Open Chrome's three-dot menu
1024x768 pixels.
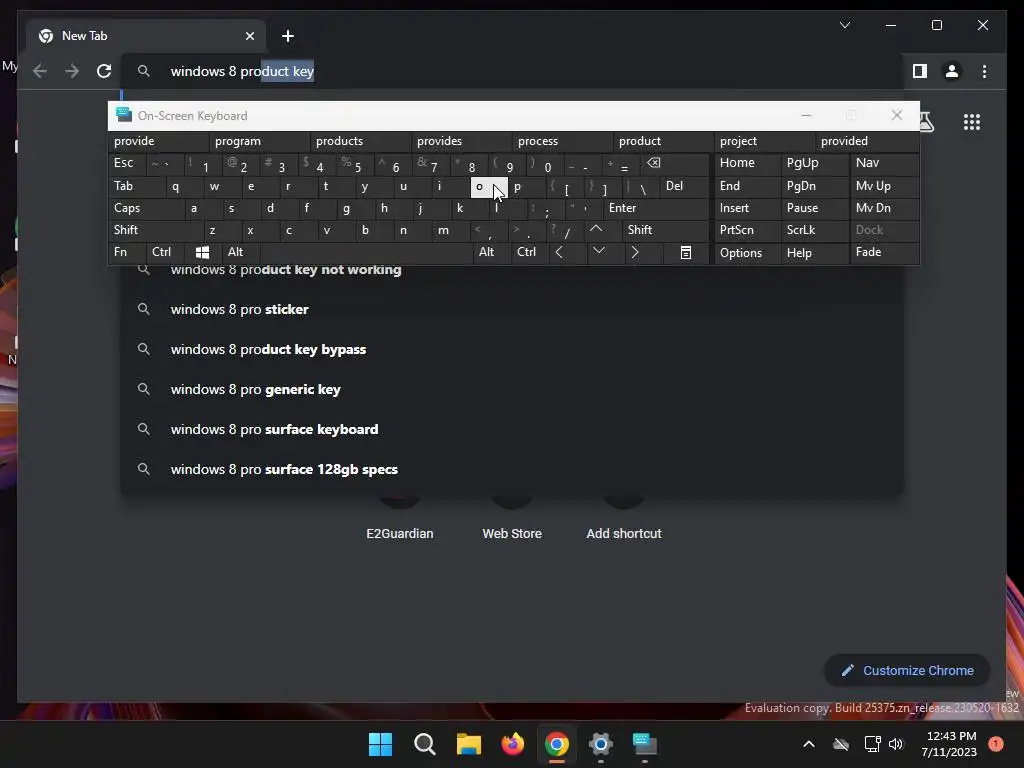click(x=984, y=71)
